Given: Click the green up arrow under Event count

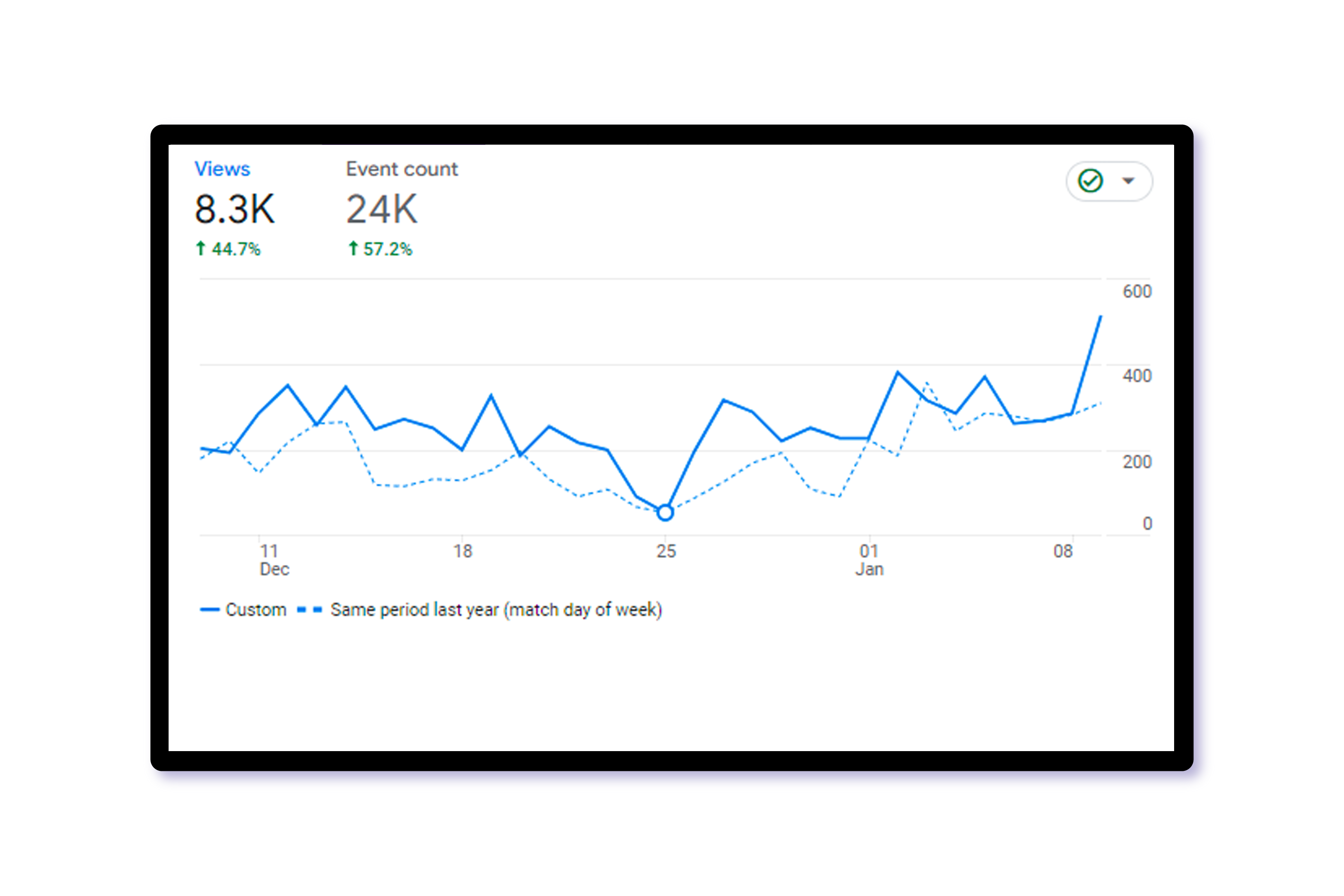Looking at the screenshot, I should [353, 249].
